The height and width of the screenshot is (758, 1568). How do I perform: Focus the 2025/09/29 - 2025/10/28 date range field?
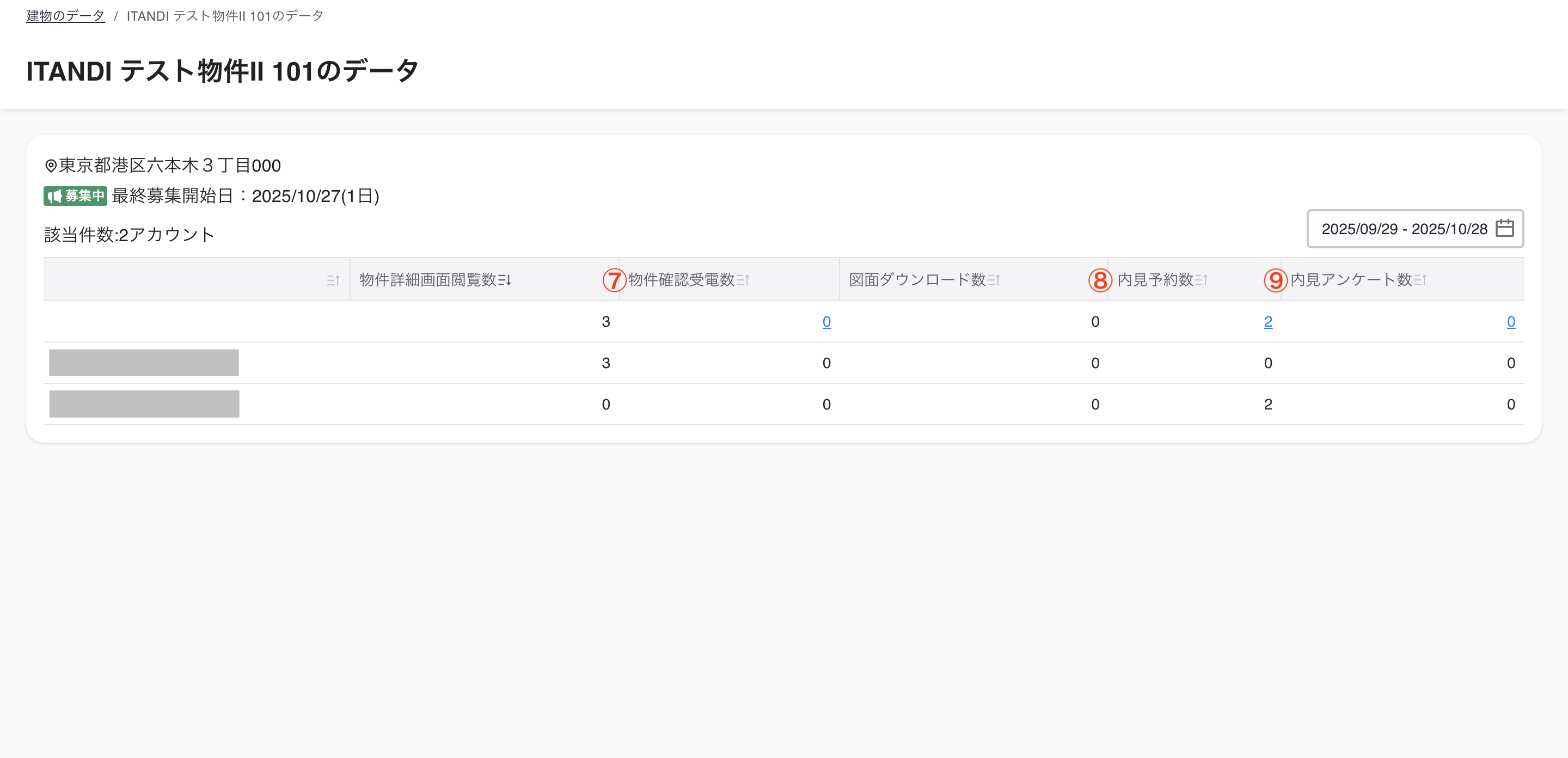click(1414, 228)
